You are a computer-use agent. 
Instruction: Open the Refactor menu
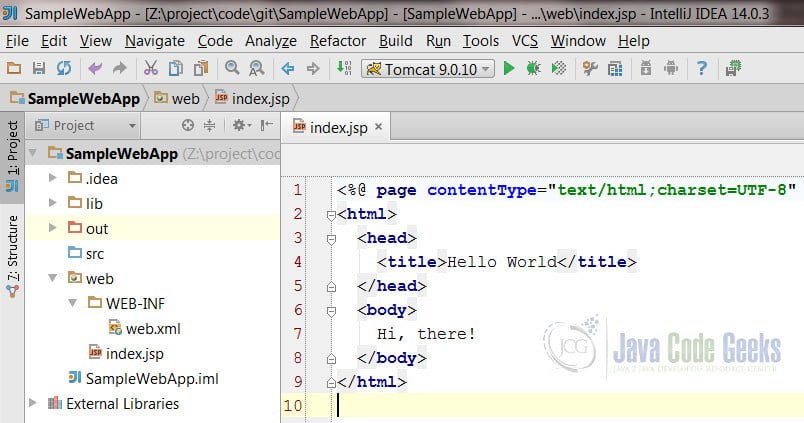[338, 41]
